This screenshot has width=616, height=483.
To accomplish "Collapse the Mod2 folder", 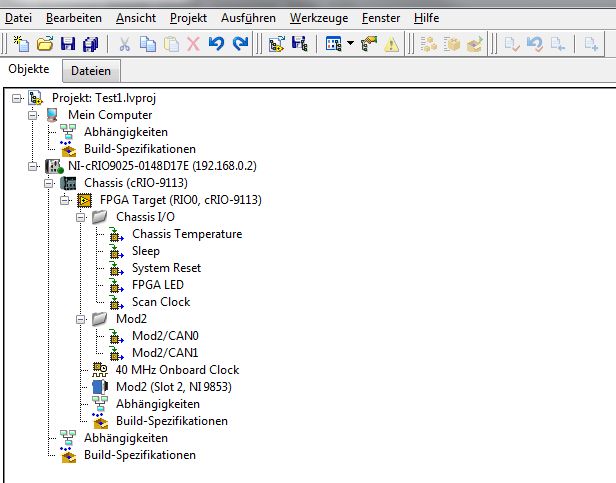I will (81, 319).
